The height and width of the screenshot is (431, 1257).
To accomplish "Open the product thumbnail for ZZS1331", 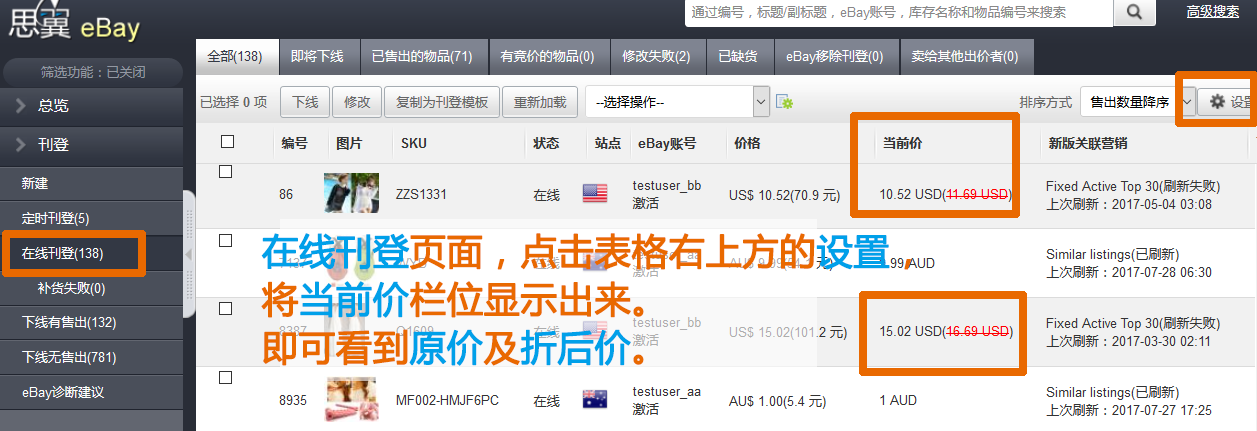I will [x=350, y=193].
